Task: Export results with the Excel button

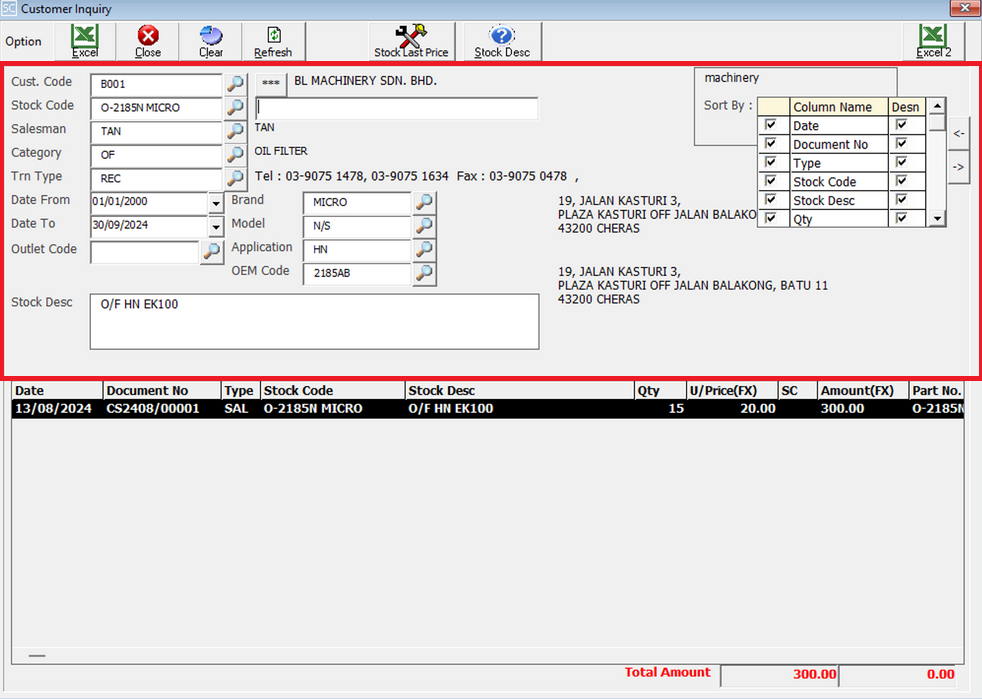Action: click(85, 41)
